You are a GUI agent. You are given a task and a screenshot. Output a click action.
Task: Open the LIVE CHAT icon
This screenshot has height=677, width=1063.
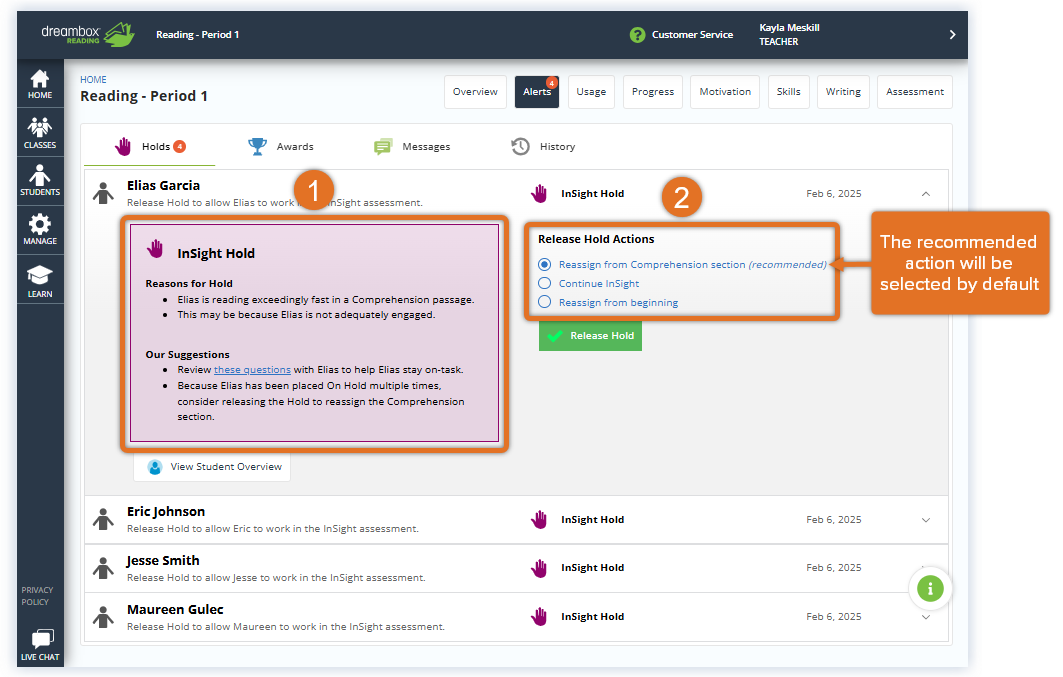click(39, 643)
